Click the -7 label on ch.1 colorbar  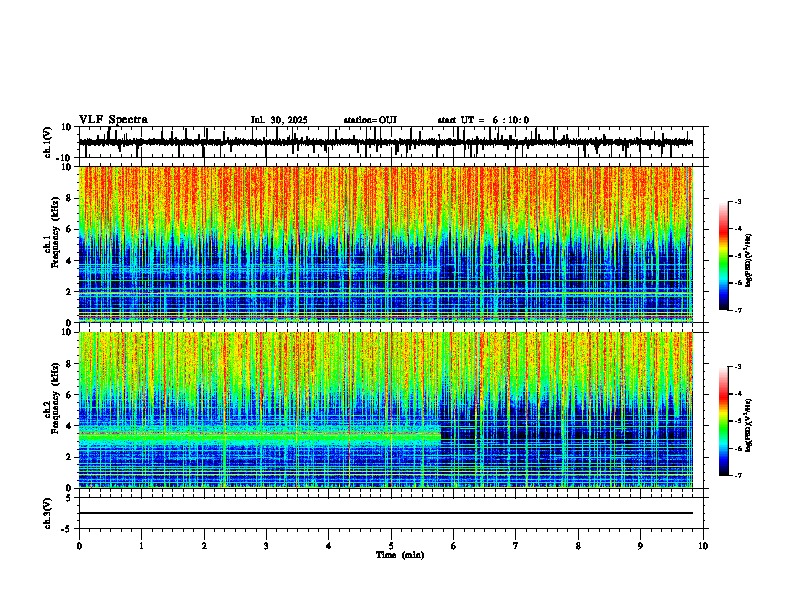(x=737, y=310)
